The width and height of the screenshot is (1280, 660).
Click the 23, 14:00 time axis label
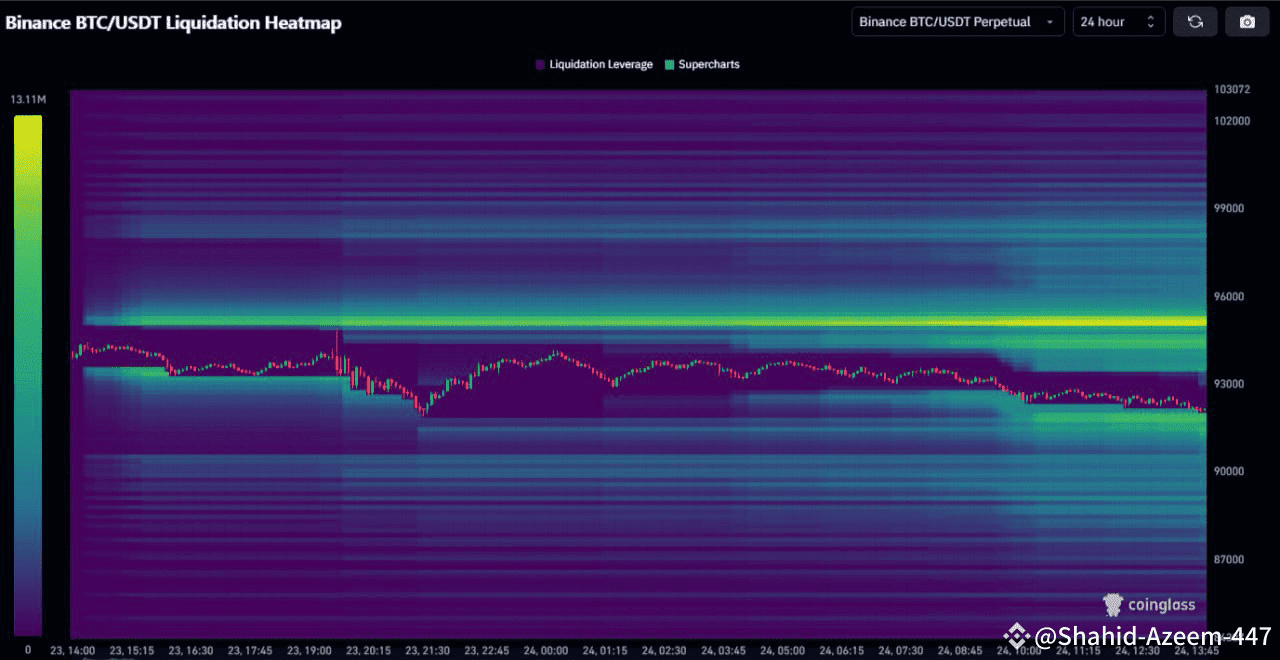(72, 650)
